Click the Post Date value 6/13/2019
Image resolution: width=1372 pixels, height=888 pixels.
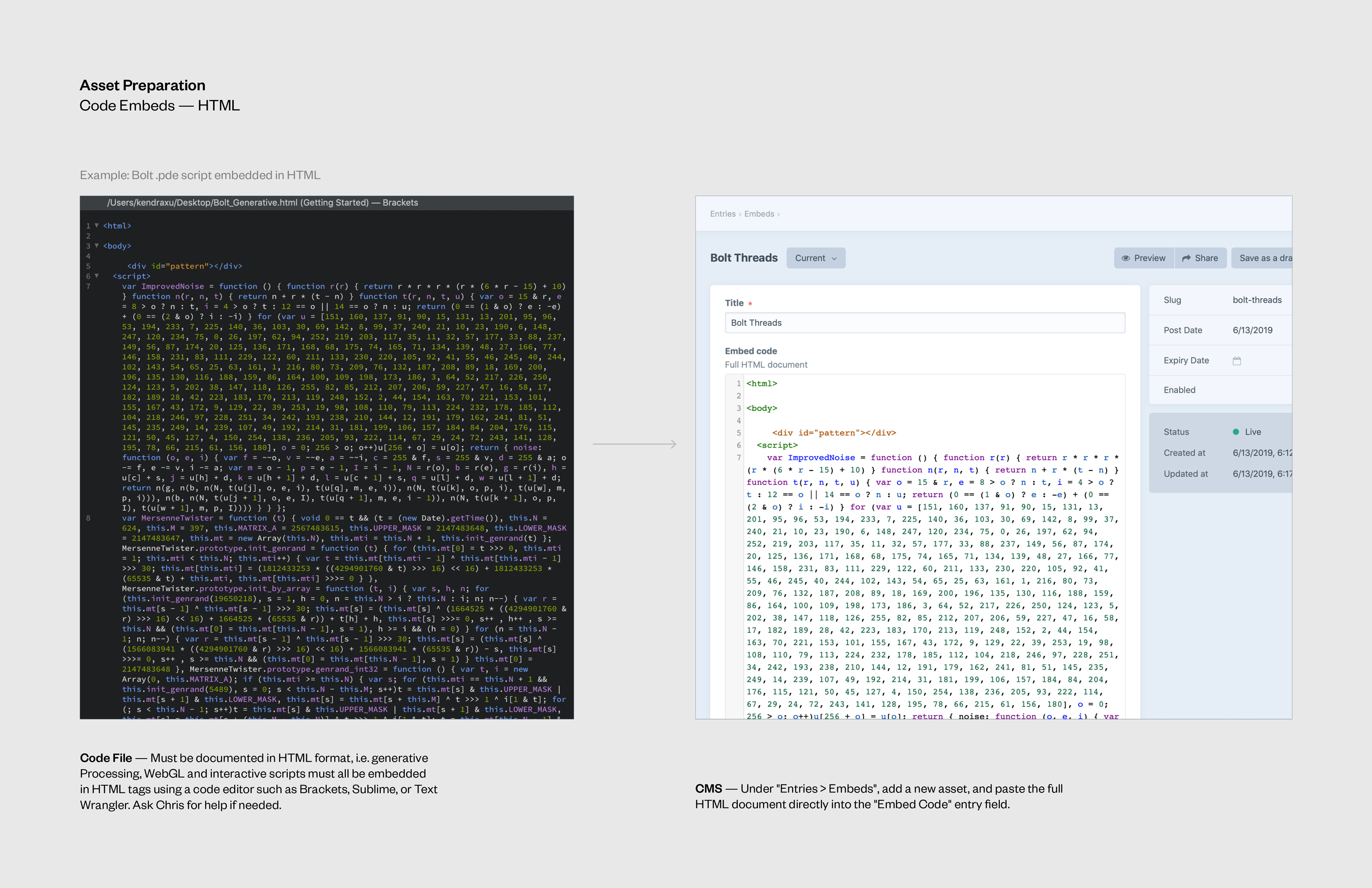(x=1252, y=330)
